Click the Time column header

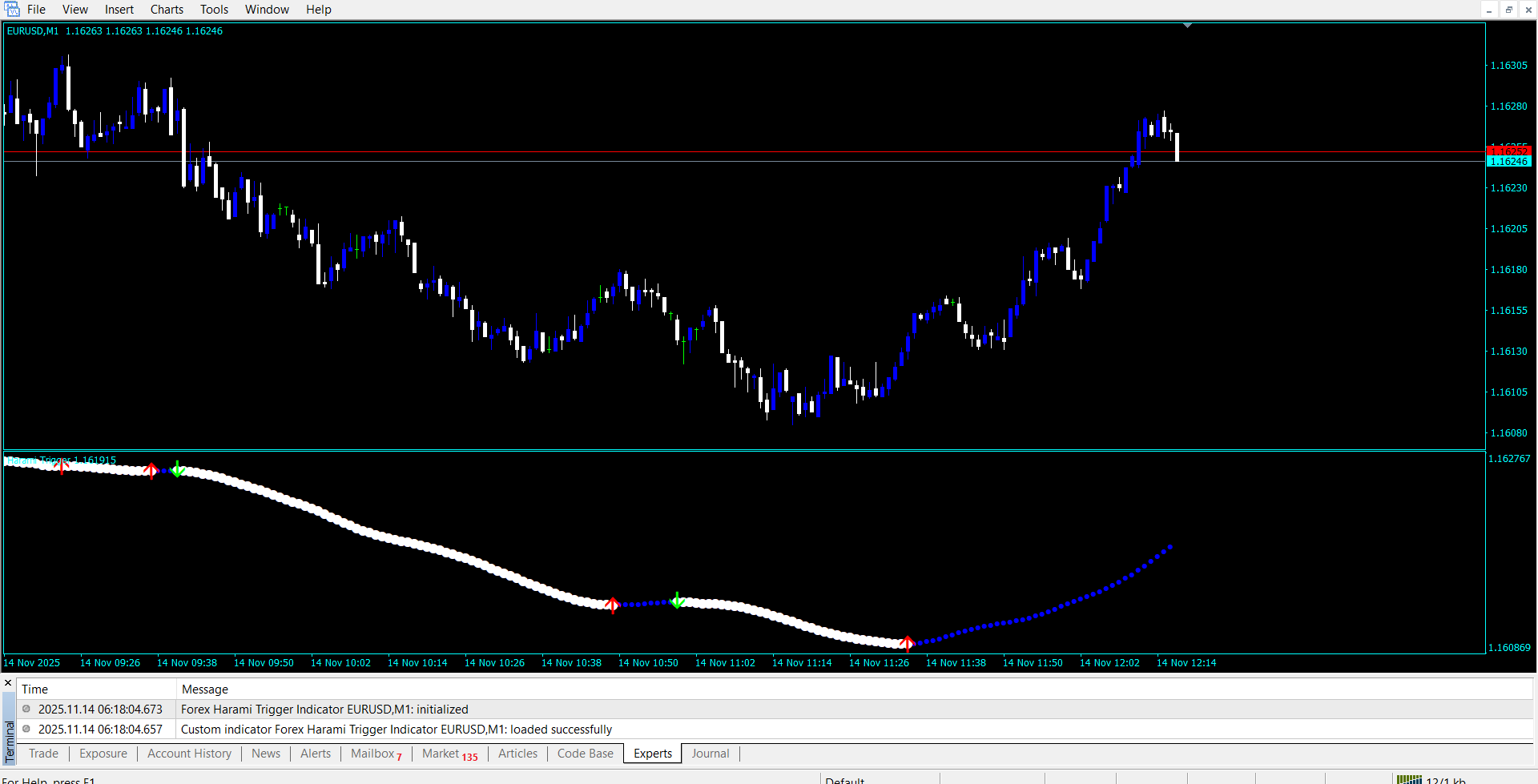coord(35,690)
